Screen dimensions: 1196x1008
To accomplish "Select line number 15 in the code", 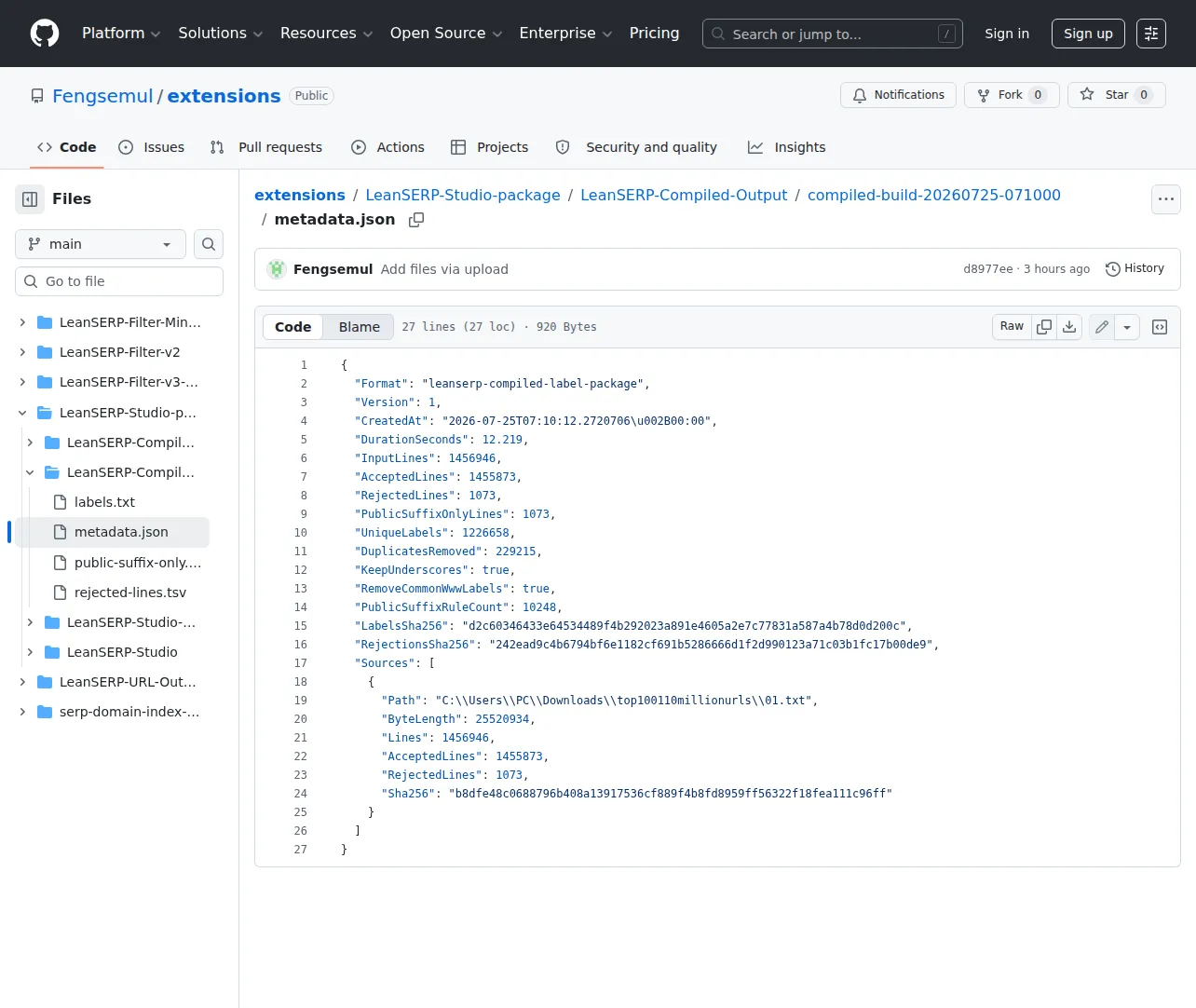I will (x=300, y=626).
